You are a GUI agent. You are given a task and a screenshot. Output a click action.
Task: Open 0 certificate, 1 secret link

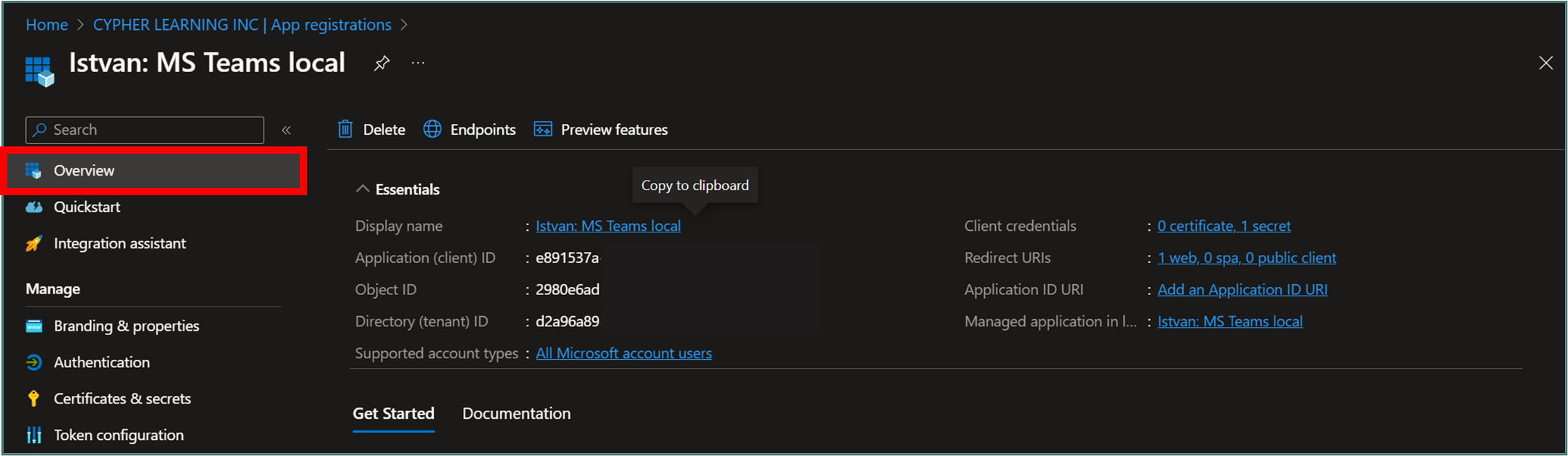tap(1224, 226)
